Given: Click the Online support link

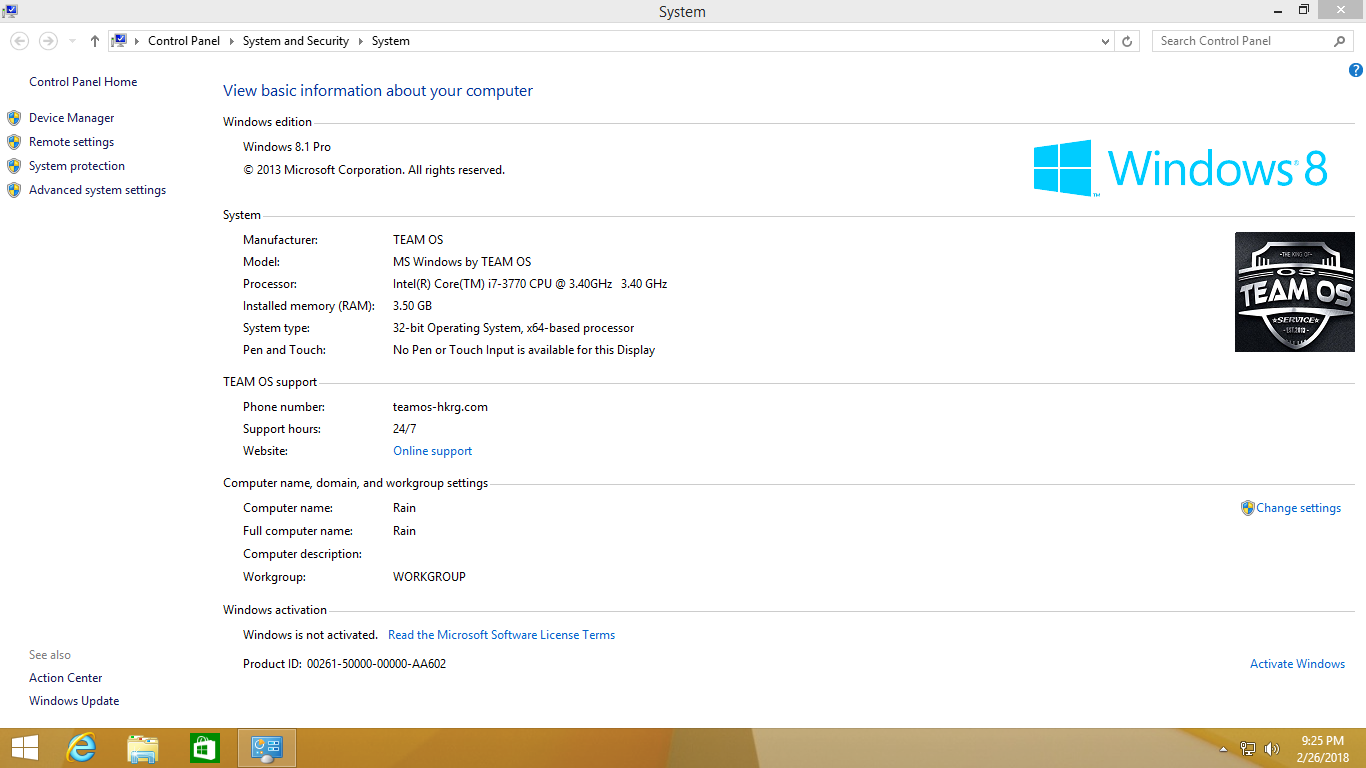Looking at the screenshot, I should (x=433, y=451).
